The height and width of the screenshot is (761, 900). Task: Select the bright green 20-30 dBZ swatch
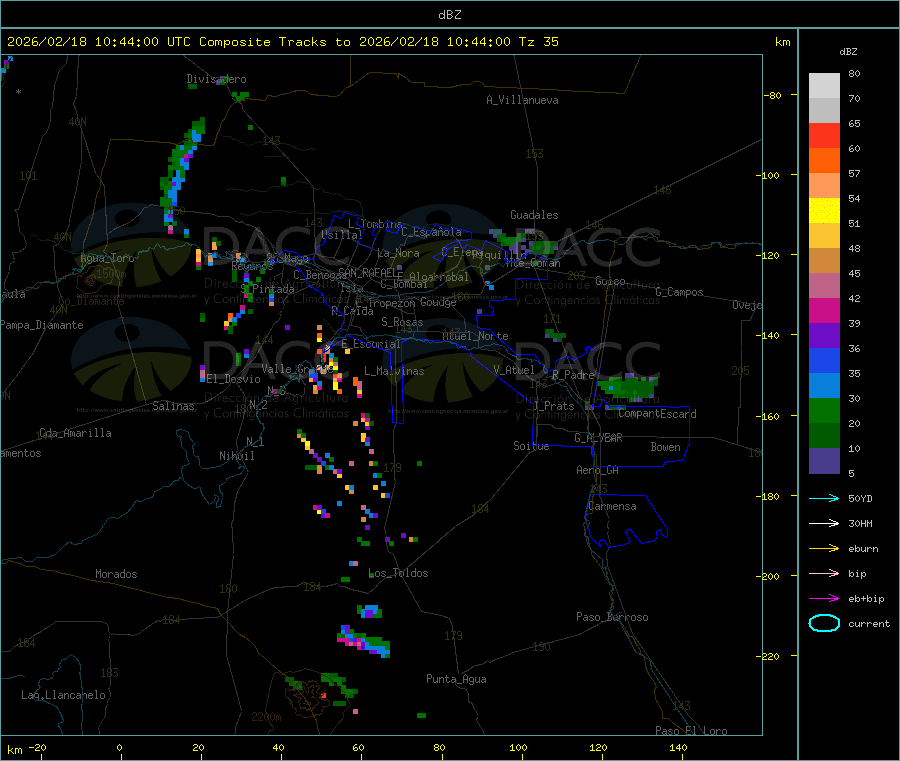(824, 410)
